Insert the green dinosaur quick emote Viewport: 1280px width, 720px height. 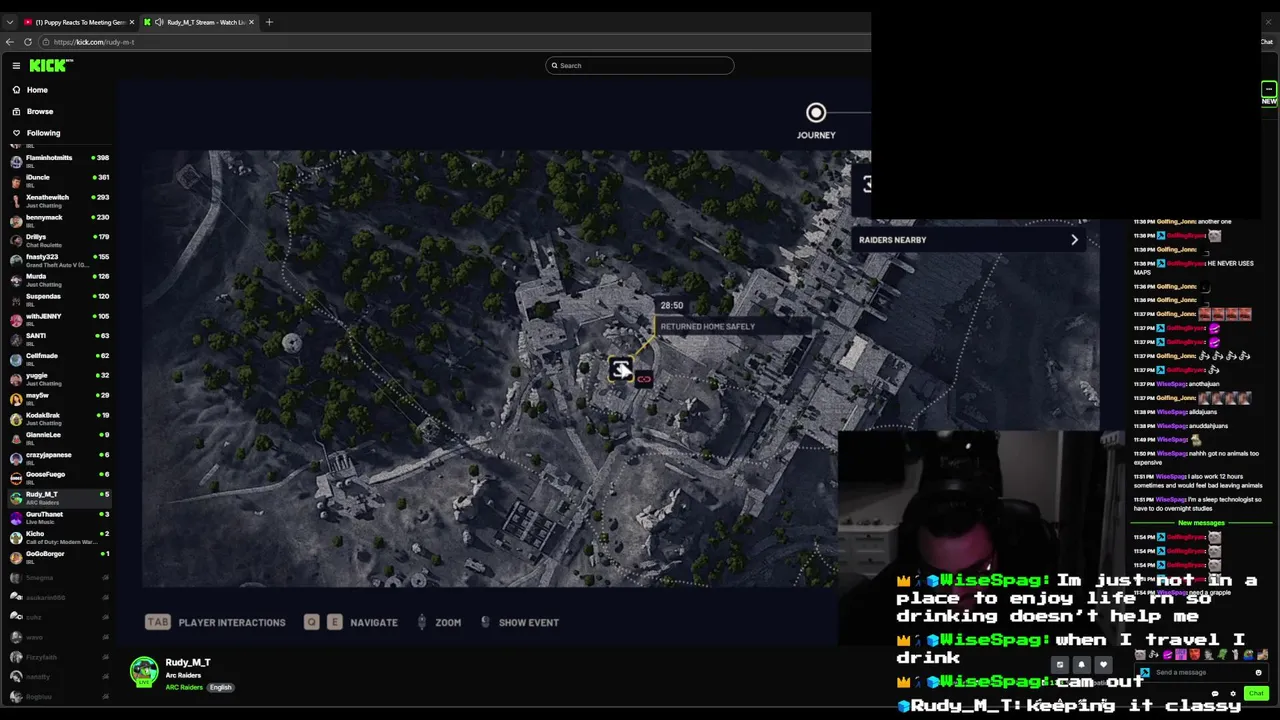[1222, 654]
